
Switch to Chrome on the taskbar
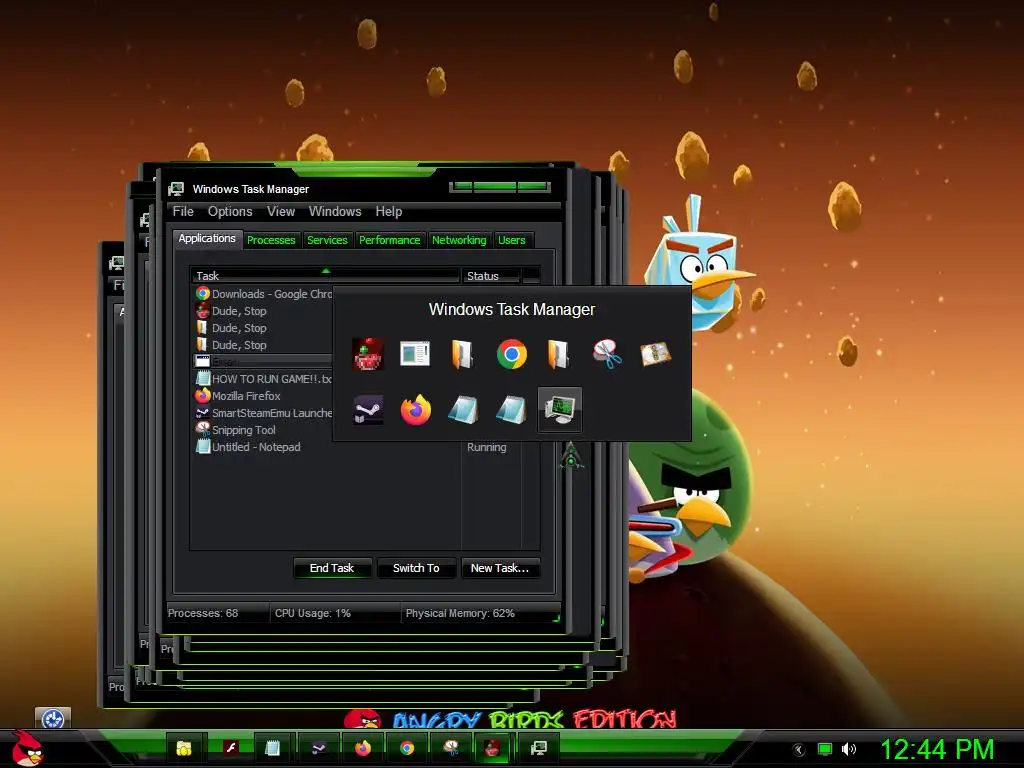coord(406,748)
